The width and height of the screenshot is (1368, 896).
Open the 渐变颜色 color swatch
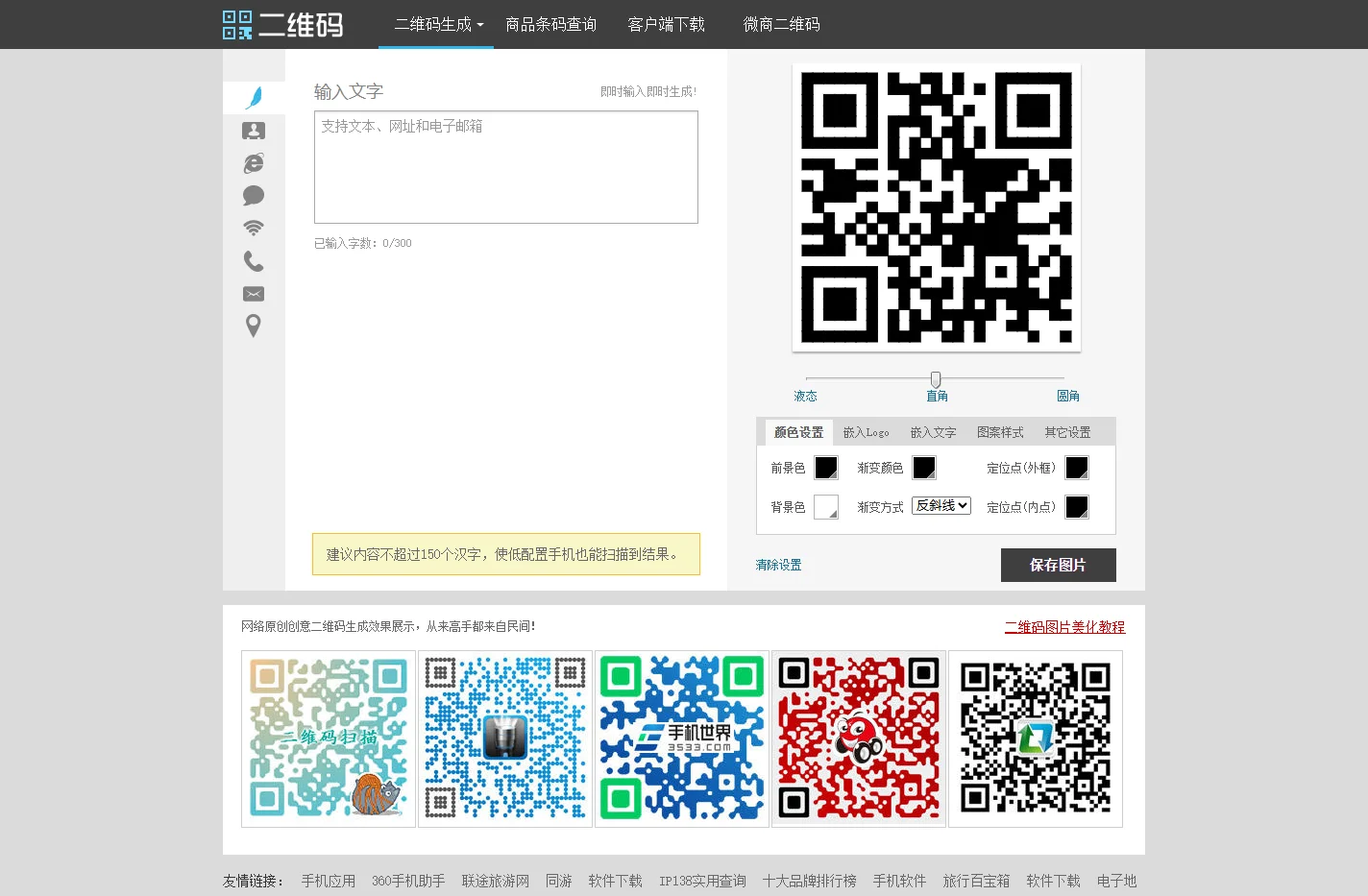point(923,468)
